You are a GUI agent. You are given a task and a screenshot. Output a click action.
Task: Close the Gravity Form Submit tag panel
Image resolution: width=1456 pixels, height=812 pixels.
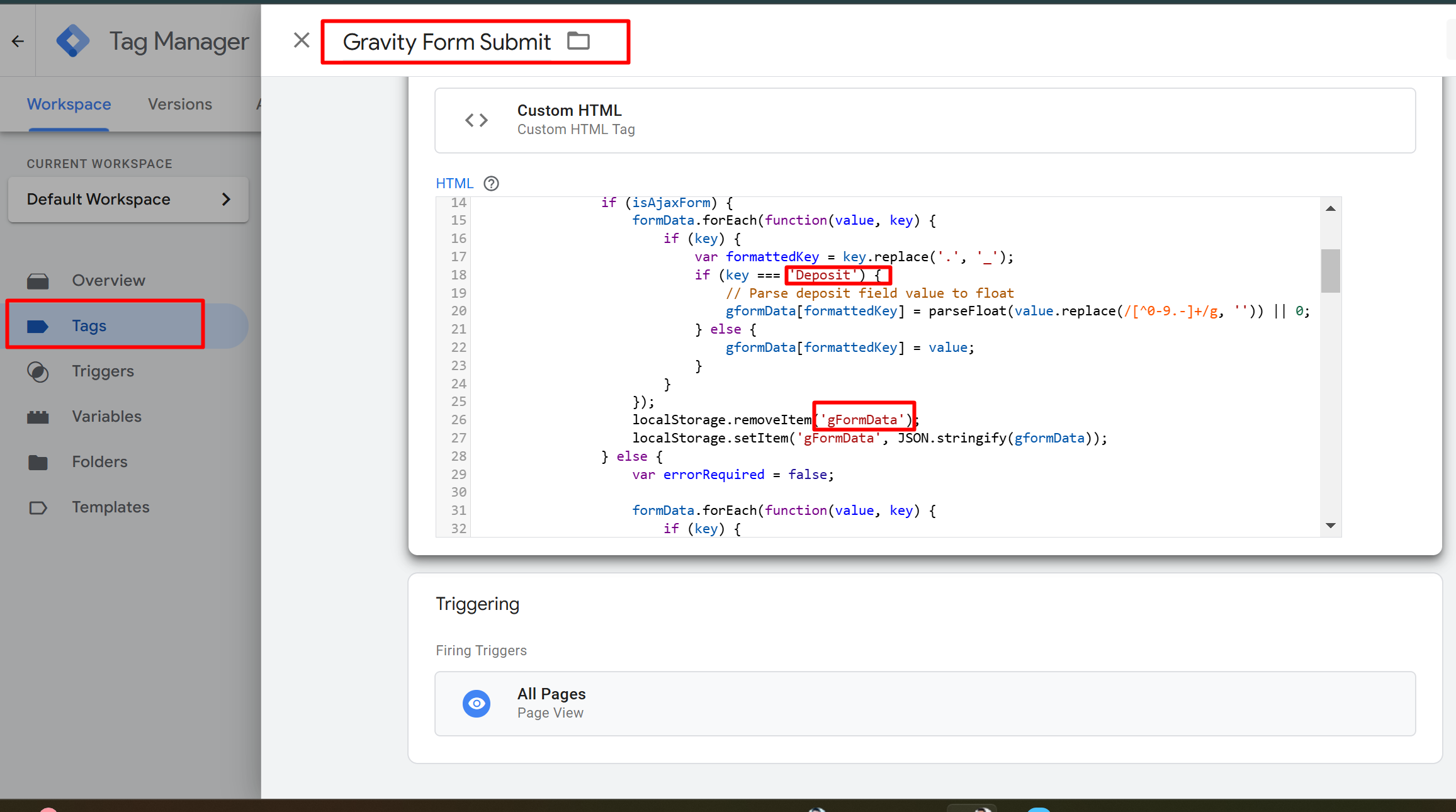[x=302, y=41]
